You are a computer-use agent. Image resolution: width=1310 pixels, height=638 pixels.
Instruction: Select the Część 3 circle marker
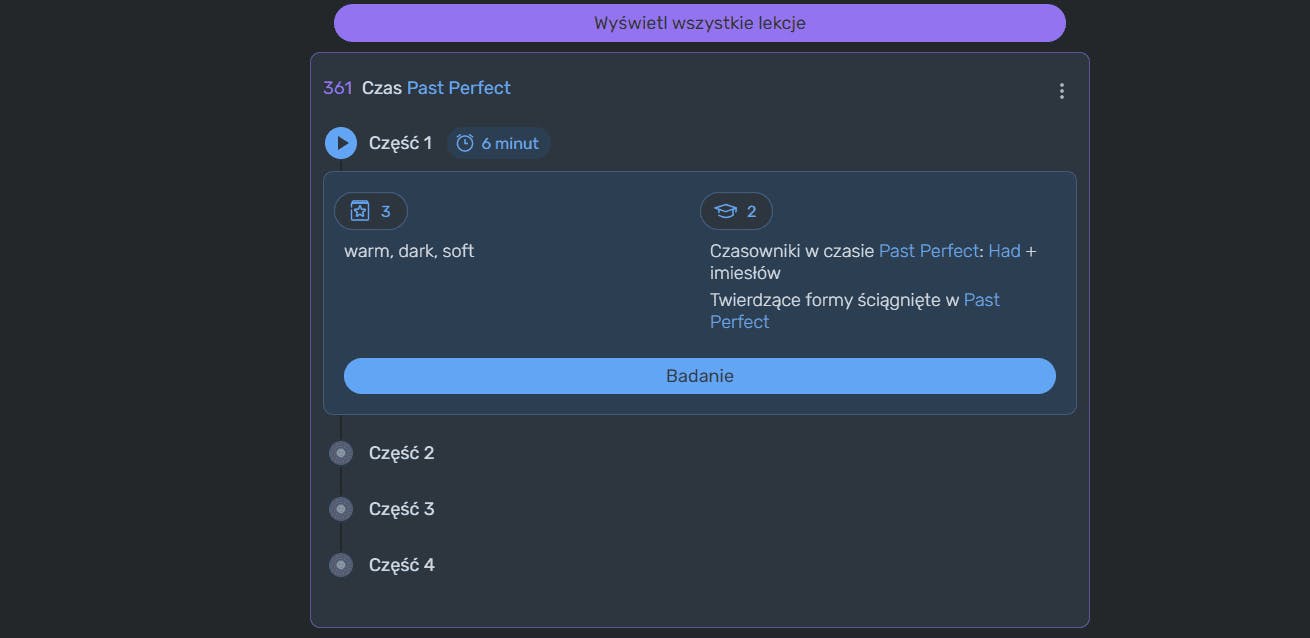341,509
